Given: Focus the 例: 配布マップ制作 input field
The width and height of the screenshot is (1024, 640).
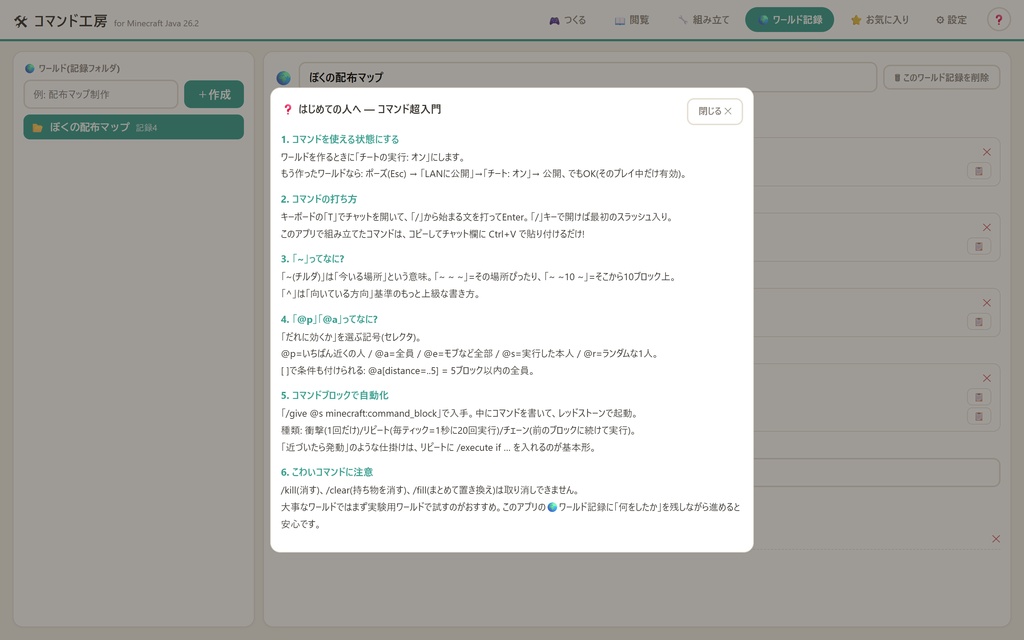Looking at the screenshot, I should coord(101,94).
